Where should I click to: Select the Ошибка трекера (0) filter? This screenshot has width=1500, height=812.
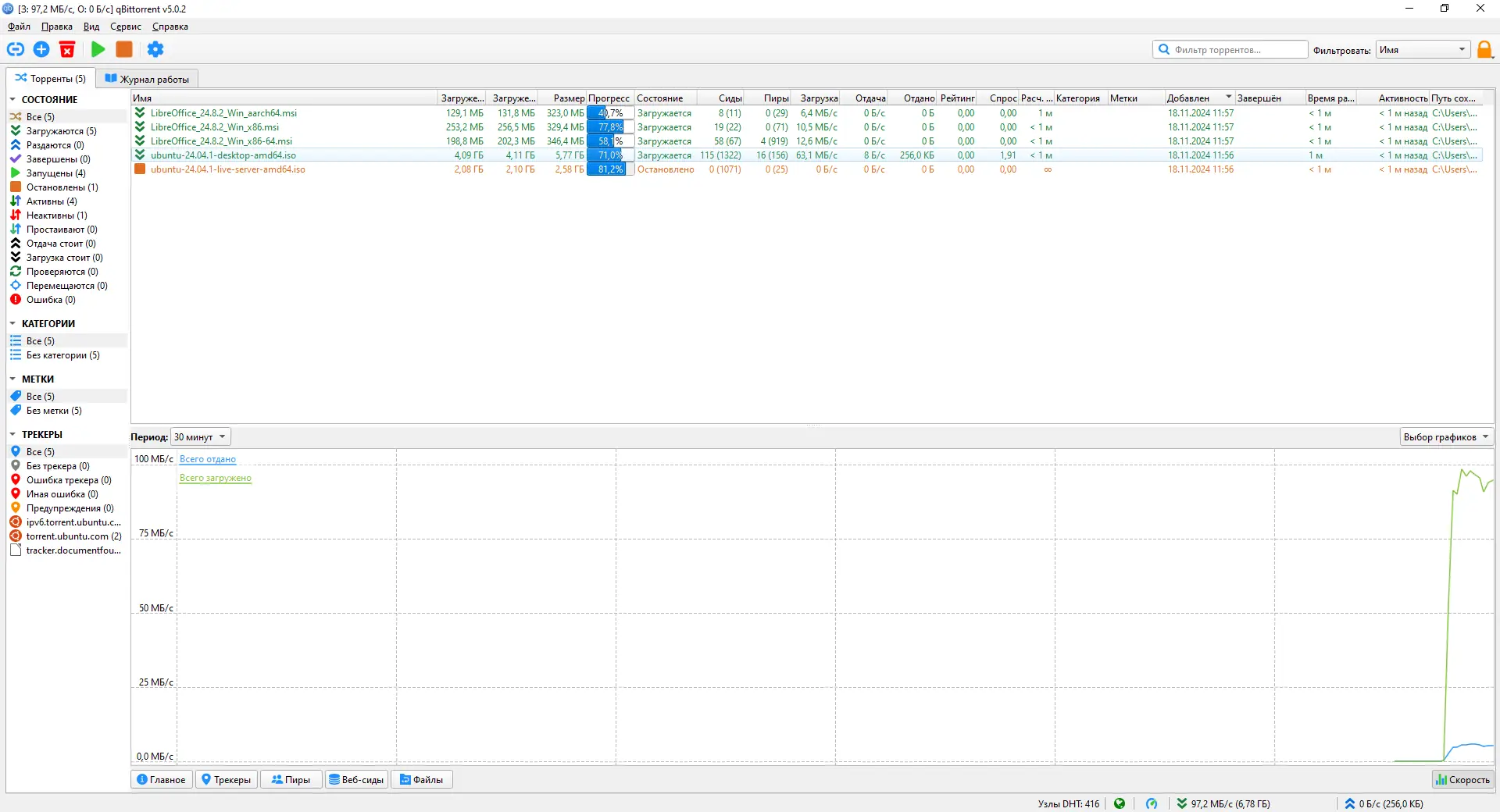point(67,480)
